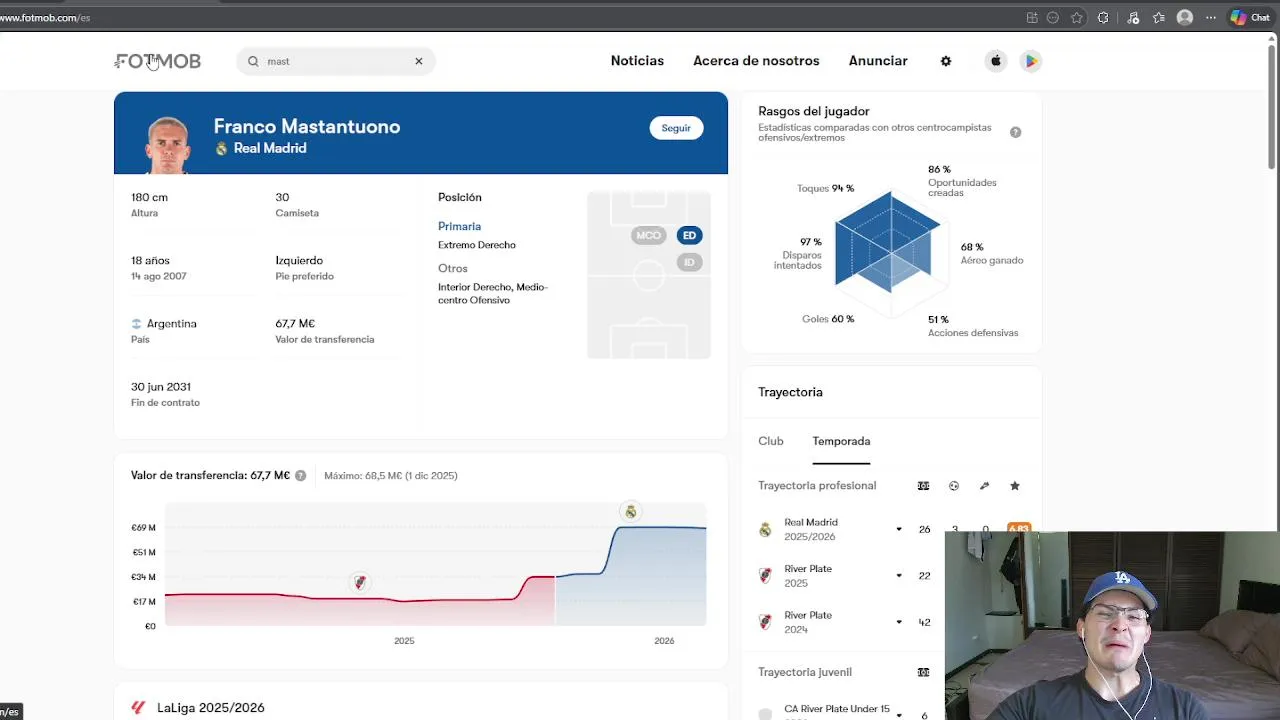Select the Temporada tab in Trayectoria
Screen dimensions: 1280x720
[841, 441]
